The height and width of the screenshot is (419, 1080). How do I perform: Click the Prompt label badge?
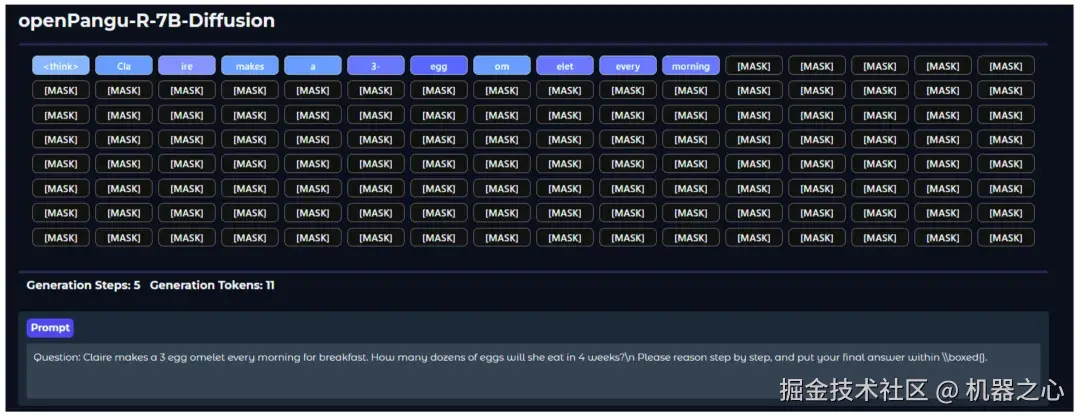pyautogui.click(x=50, y=328)
